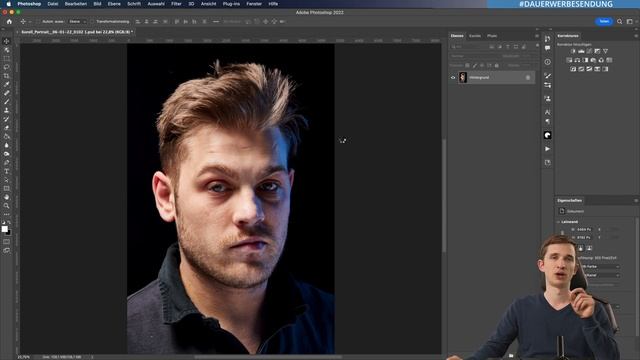
Task: Select the Eyedropper tool
Action: [7, 84]
